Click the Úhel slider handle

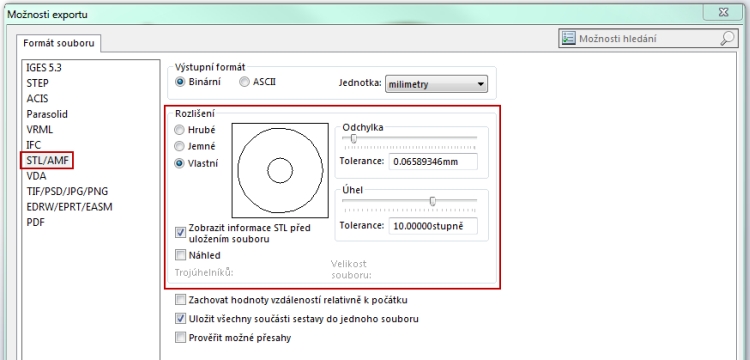click(433, 201)
